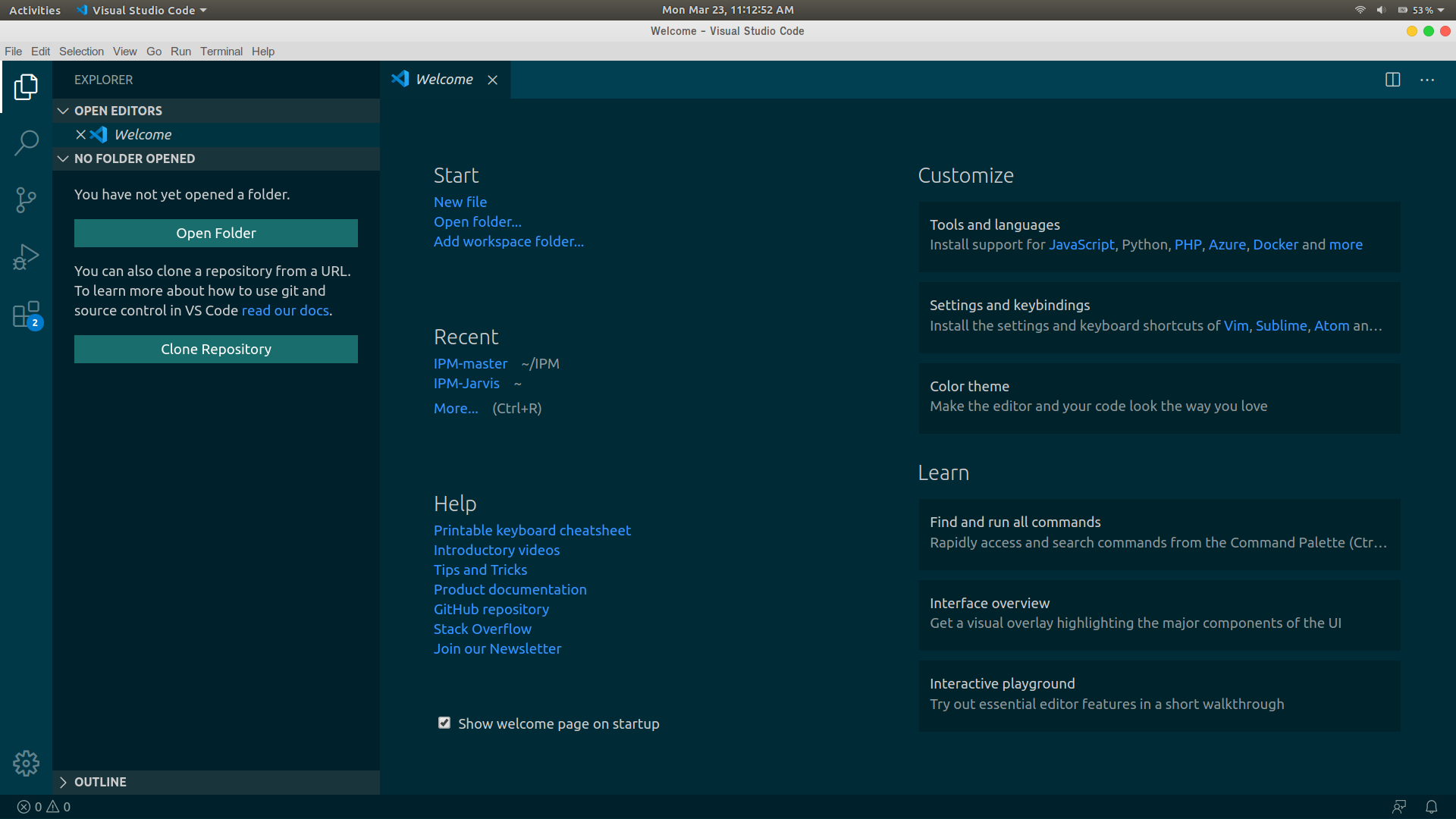
Task: Open the Run and Debug view
Action: pos(26,257)
